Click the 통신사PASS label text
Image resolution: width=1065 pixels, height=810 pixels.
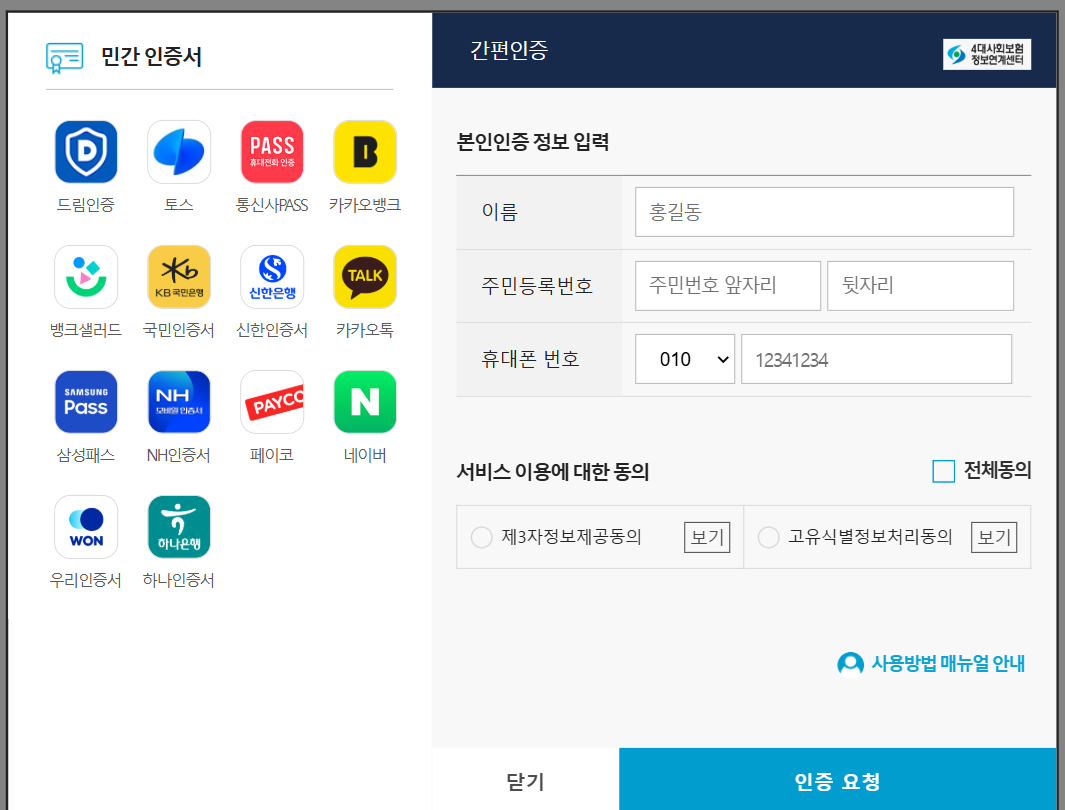272,205
